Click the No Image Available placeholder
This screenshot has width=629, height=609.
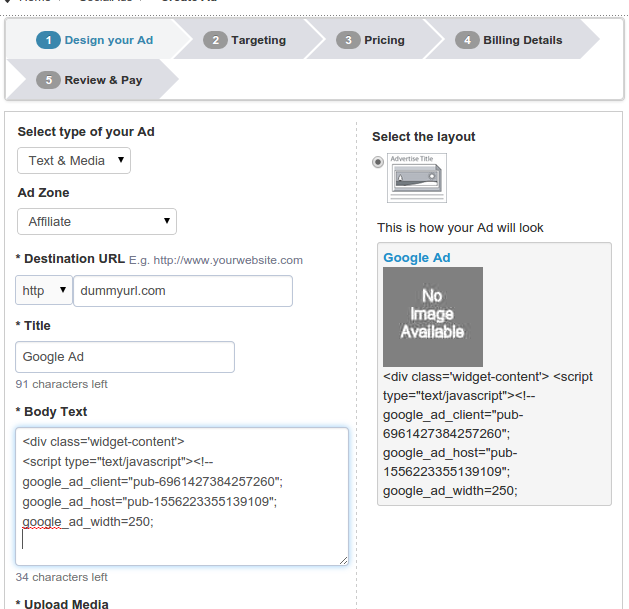[x=432, y=316]
